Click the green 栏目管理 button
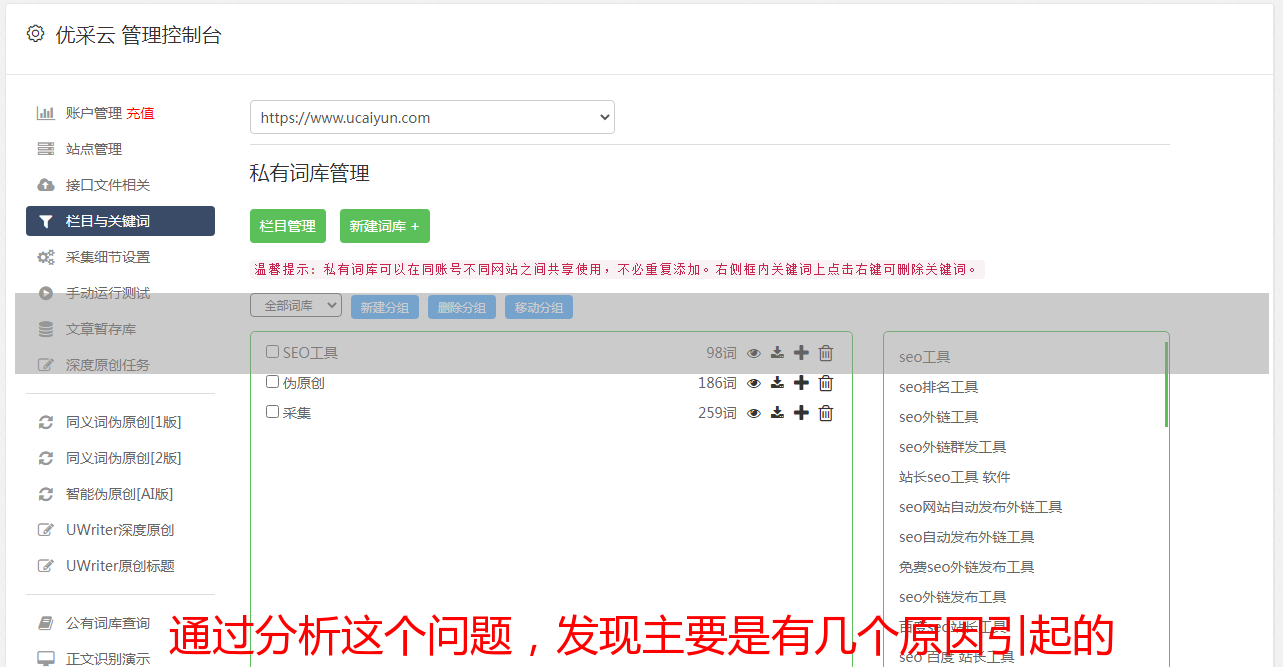The image size is (1283, 667). pos(288,226)
